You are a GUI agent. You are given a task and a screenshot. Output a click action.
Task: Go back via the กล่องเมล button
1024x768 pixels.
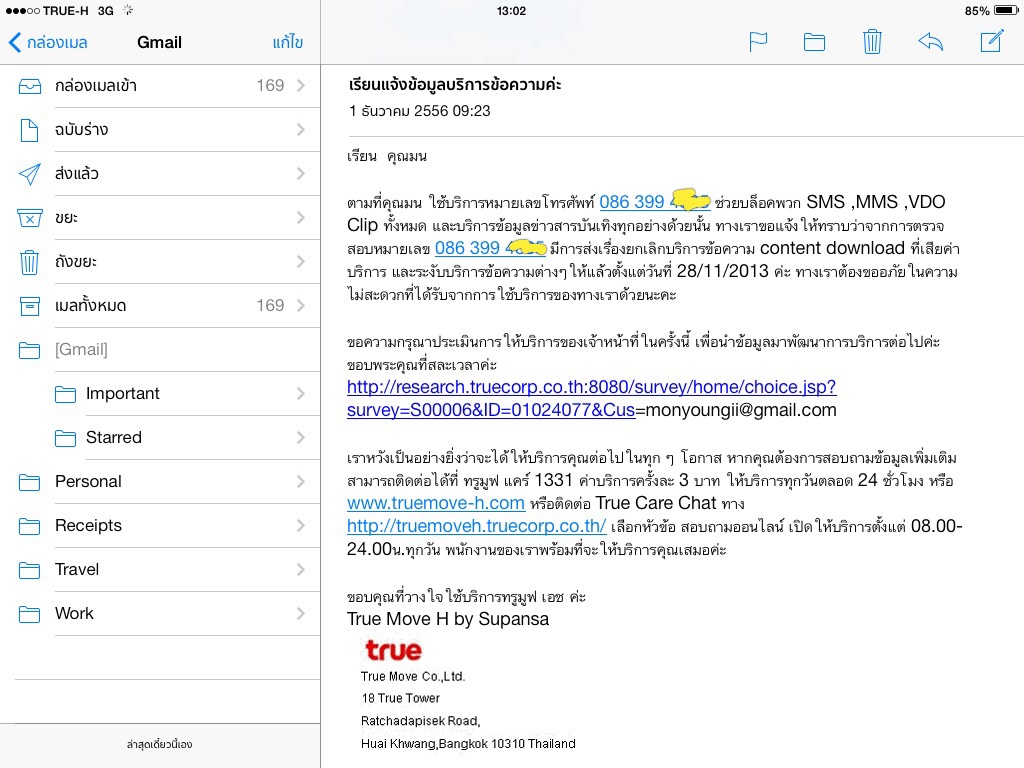tap(48, 42)
